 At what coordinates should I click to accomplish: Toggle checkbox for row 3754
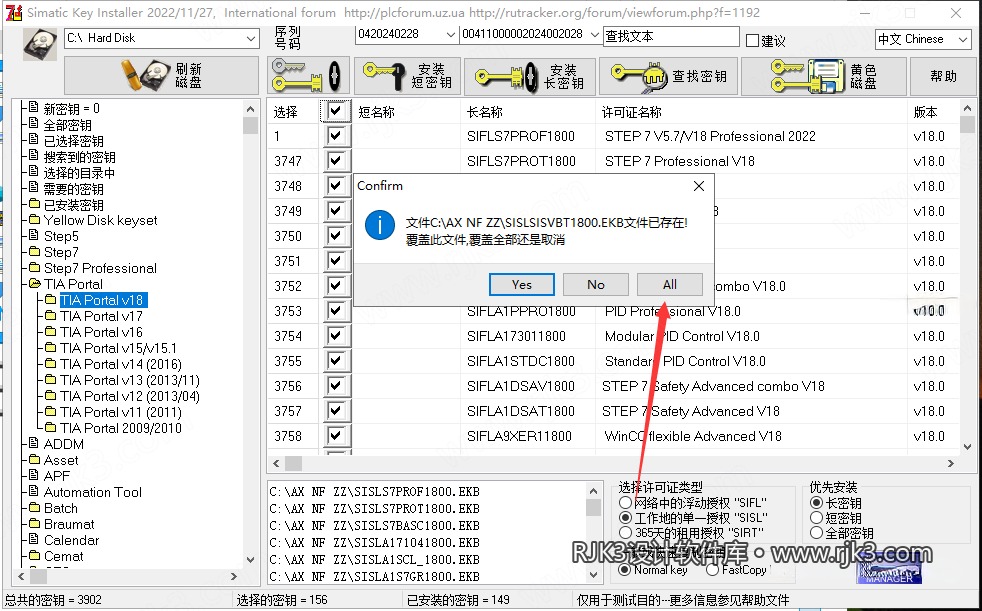pyautogui.click(x=336, y=336)
